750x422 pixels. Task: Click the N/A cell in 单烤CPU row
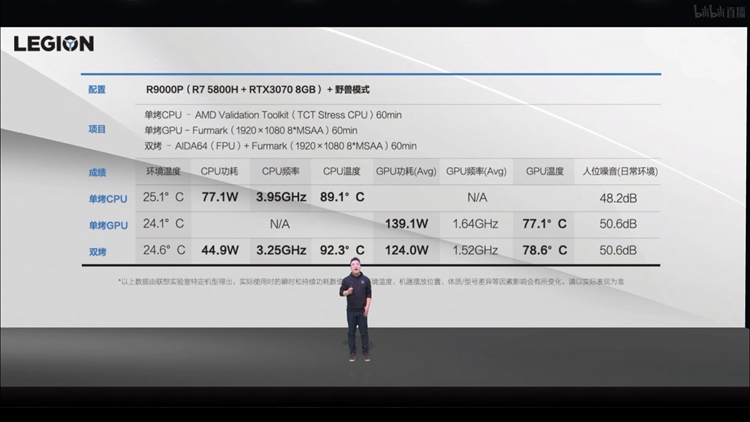pyautogui.click(x=477, y=198)
